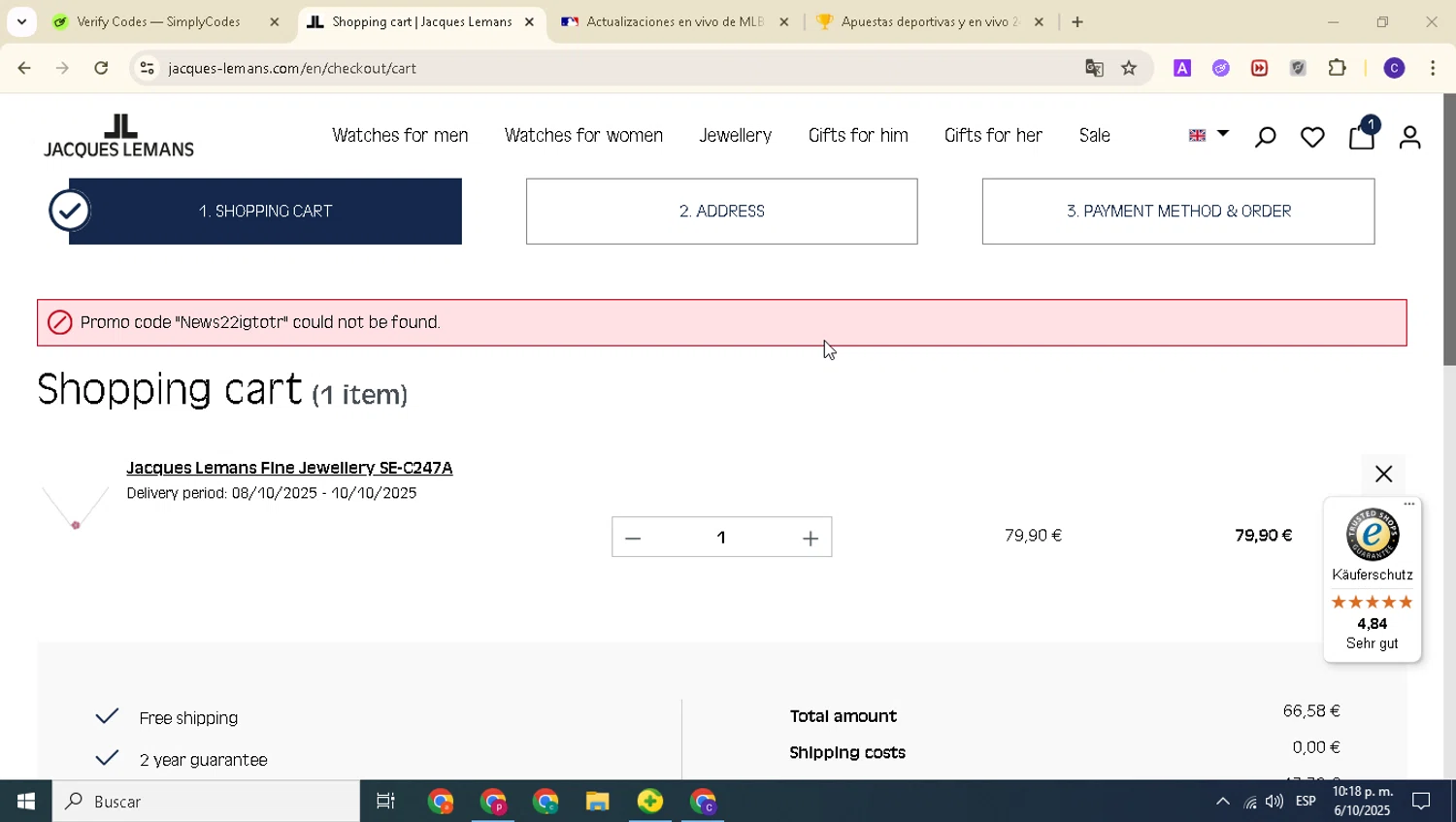Increase quantity with the plus button
This screenshot has width=1456, height=822.
pyautogui.click(x=811, y=538)
